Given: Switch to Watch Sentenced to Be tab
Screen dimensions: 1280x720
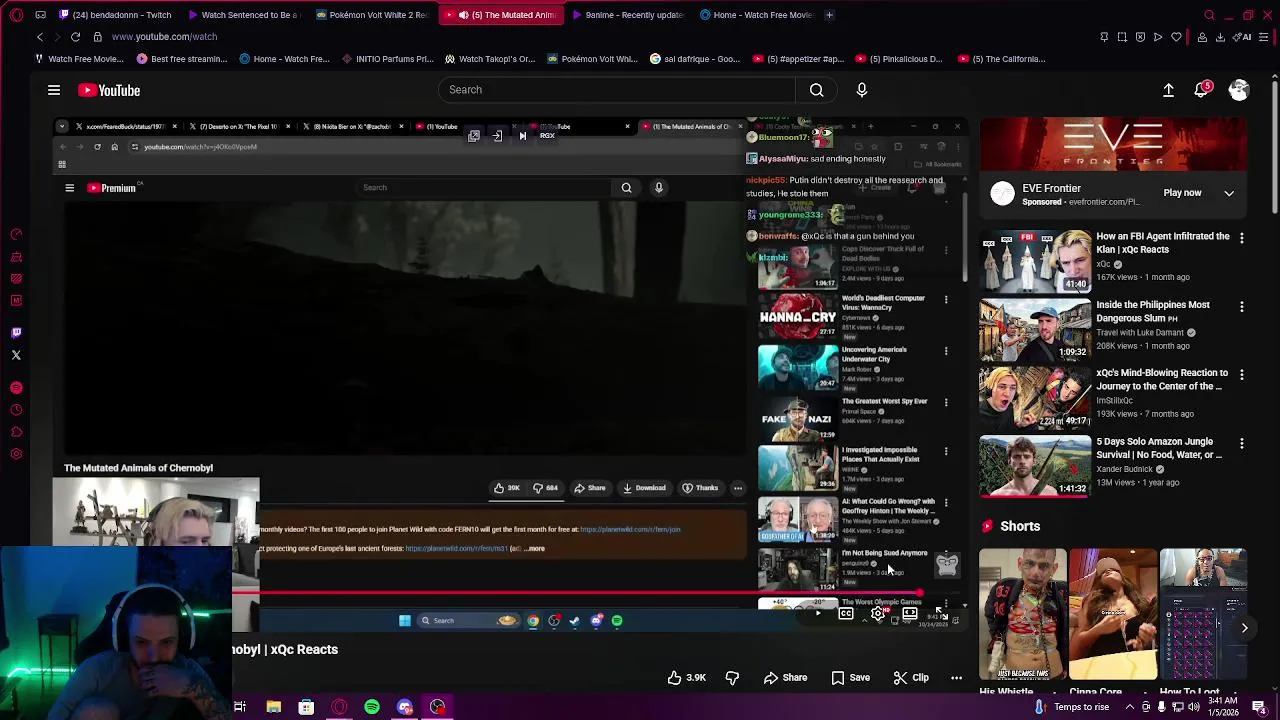Looking at the screenshot, I should 244,15.
